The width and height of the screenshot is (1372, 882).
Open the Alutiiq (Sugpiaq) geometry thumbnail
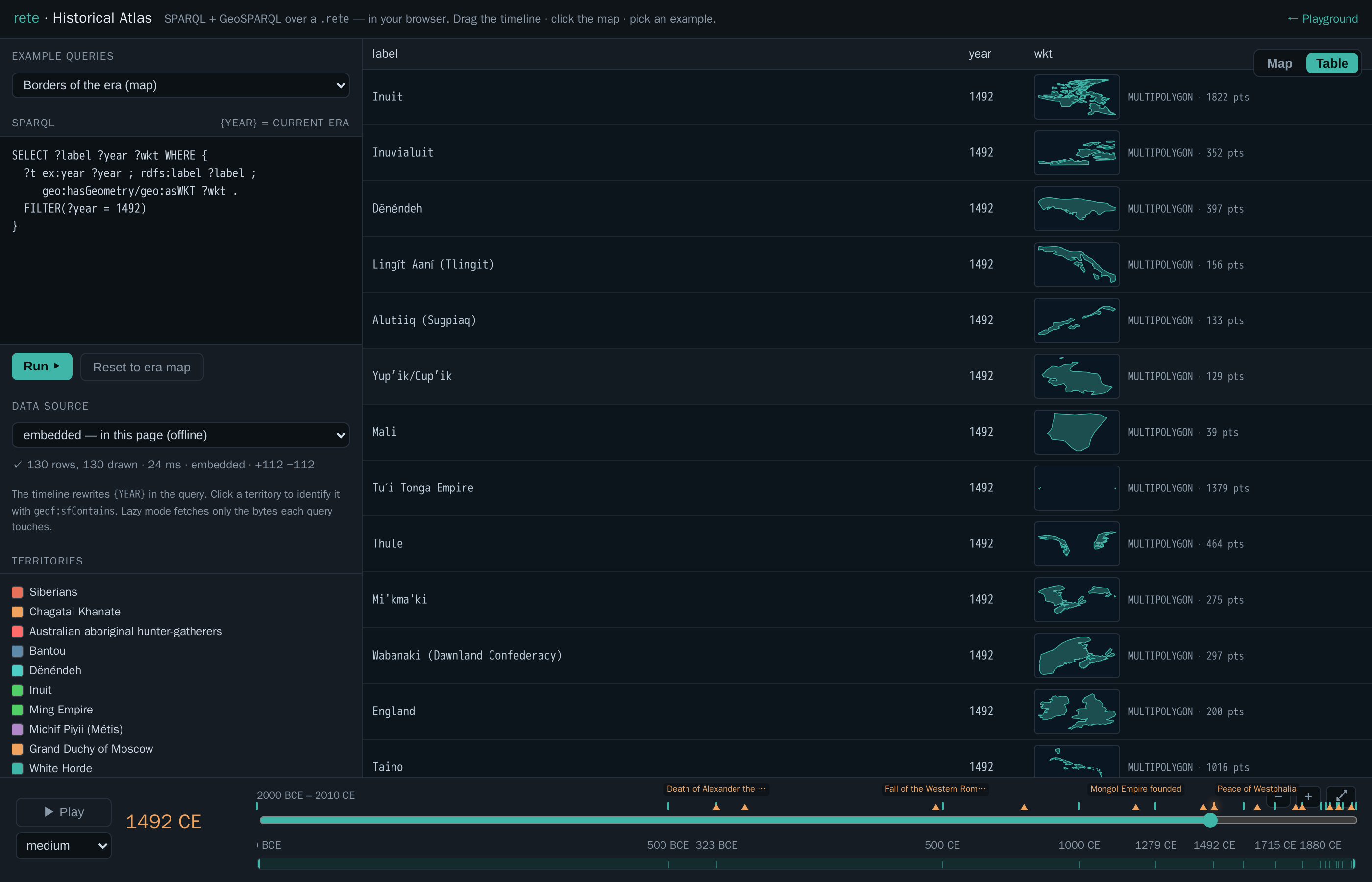coord(1077,320)
